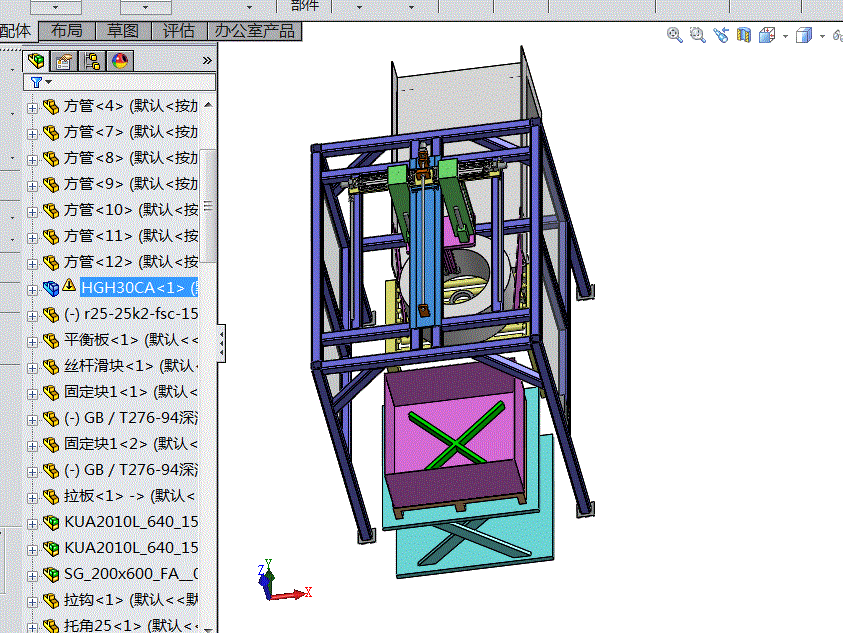843x633 pixels.
Task: Expand the 平衡板<1> tree node
Action: click(x=32, y=342)
